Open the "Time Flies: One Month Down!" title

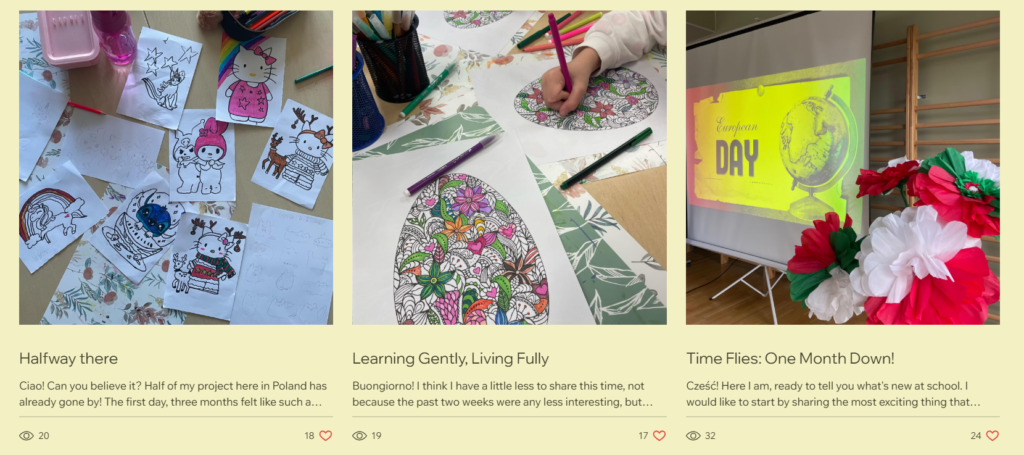[790, 358]
